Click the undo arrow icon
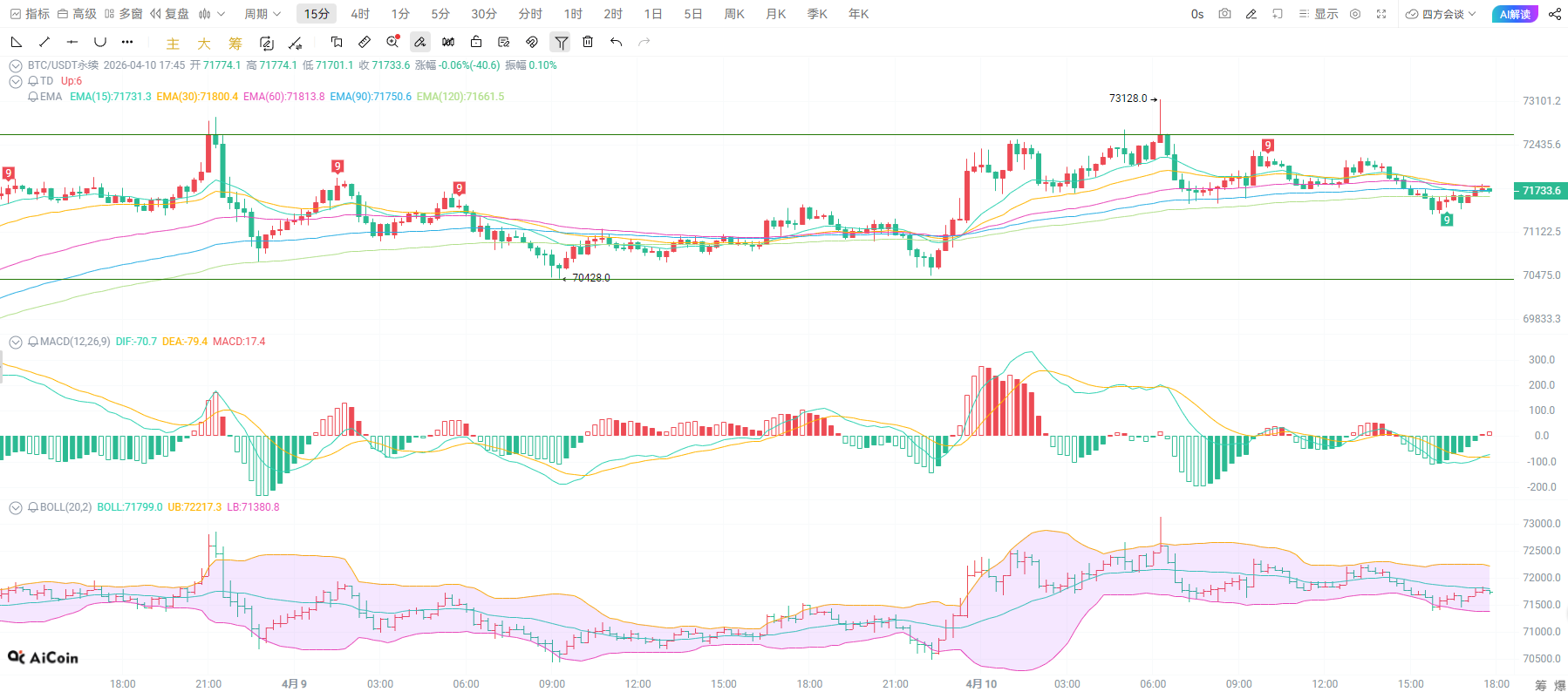Viewport: 1568px width, 692px height. pos(617,42)
